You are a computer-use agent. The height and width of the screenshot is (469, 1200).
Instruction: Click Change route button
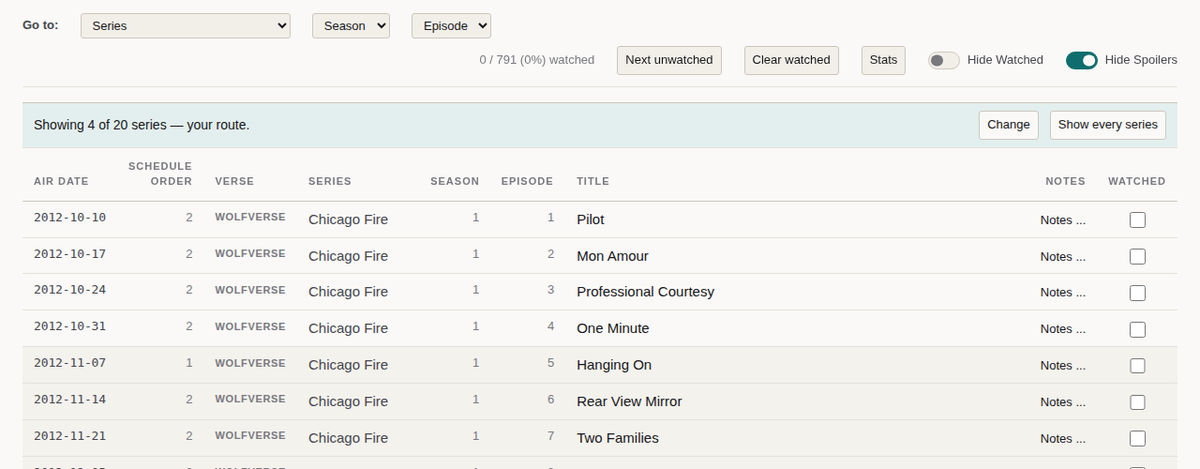[x=1008, y=125]
